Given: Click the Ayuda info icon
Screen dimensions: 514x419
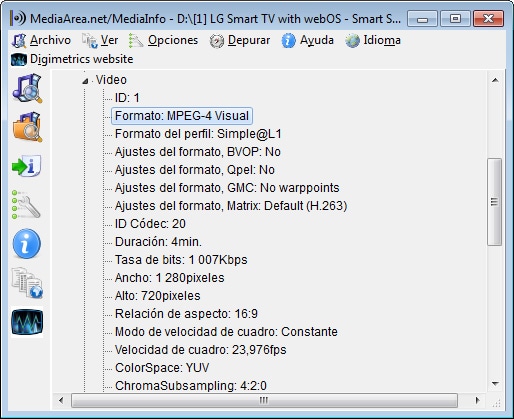Looking at the screenshot, I should point(288,41).
